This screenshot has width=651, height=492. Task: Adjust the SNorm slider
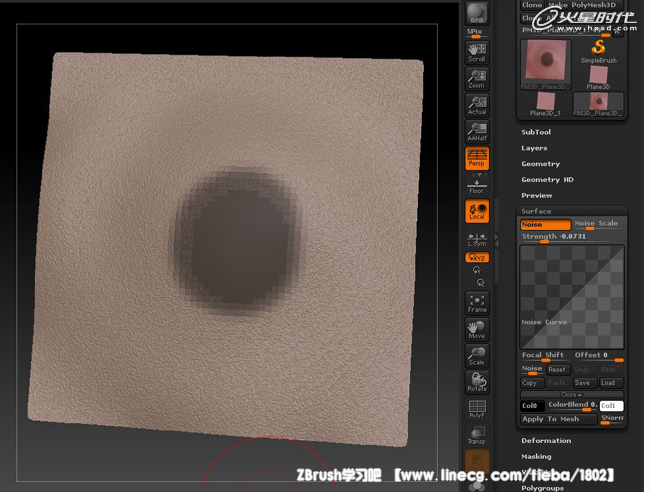[612, 419]
